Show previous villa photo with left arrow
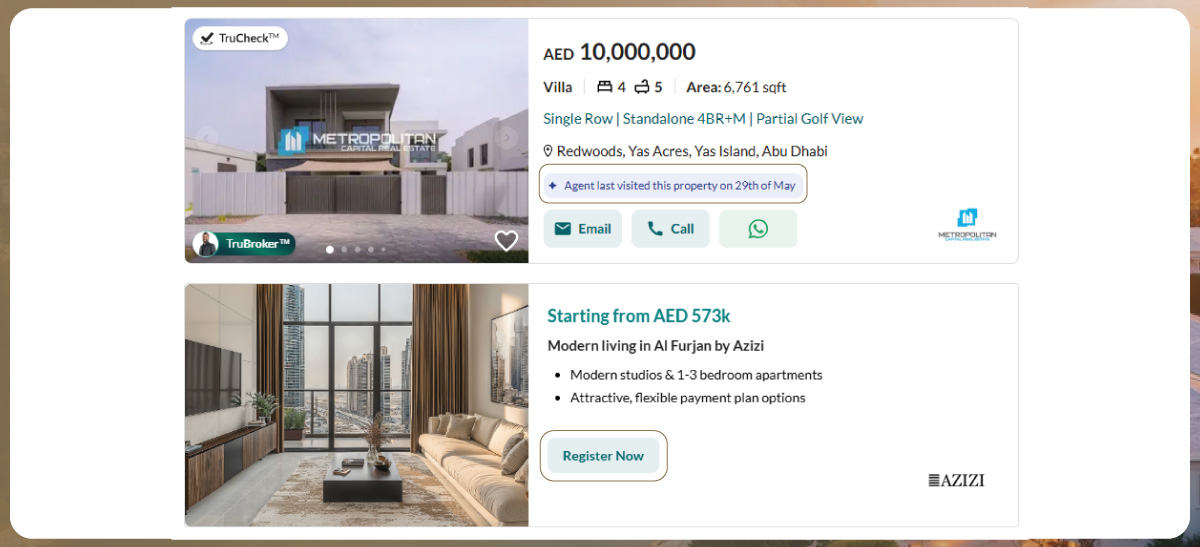 coord(207,138)
